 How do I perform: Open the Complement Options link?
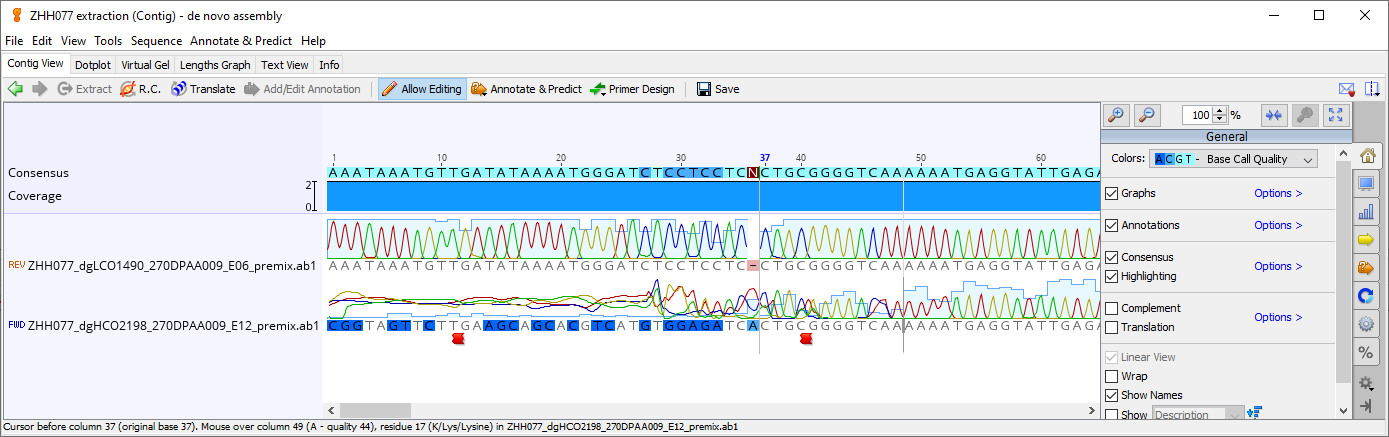click(x=1278, y=317)
